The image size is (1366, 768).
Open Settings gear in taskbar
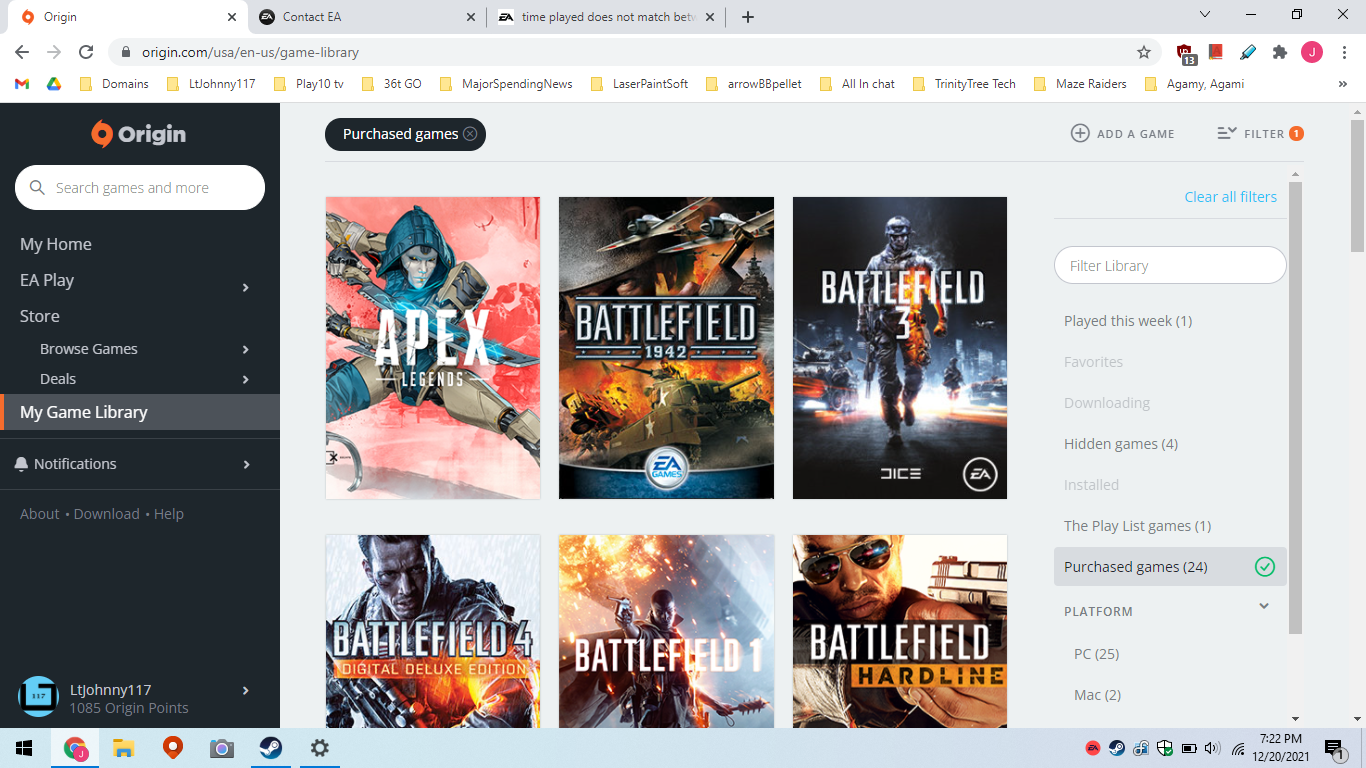319,748
